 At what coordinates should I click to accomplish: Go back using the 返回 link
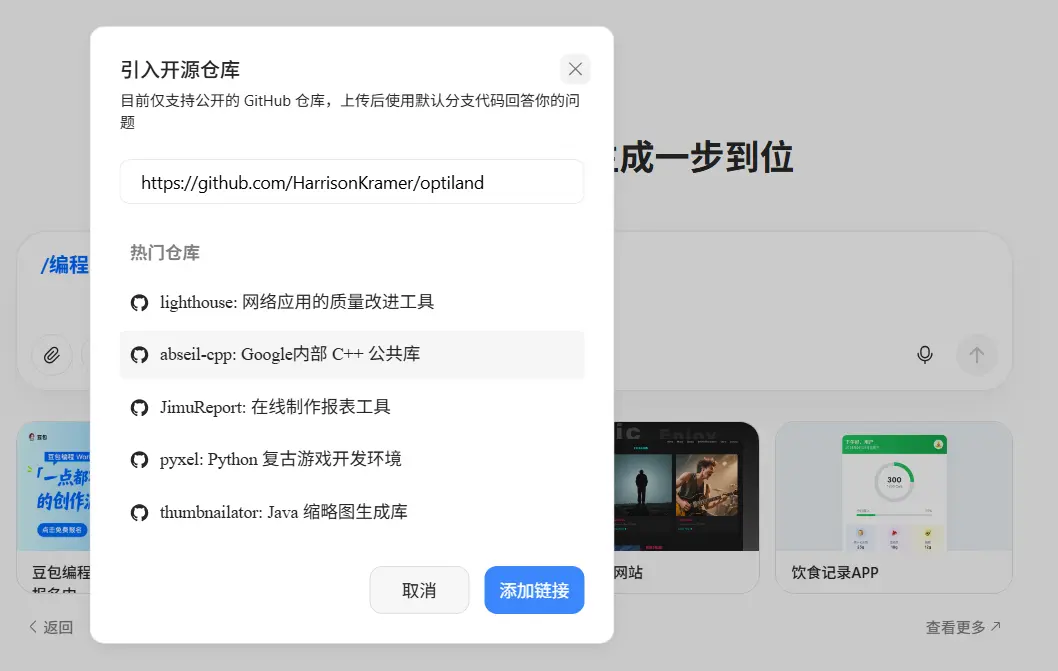coord(51,627)
